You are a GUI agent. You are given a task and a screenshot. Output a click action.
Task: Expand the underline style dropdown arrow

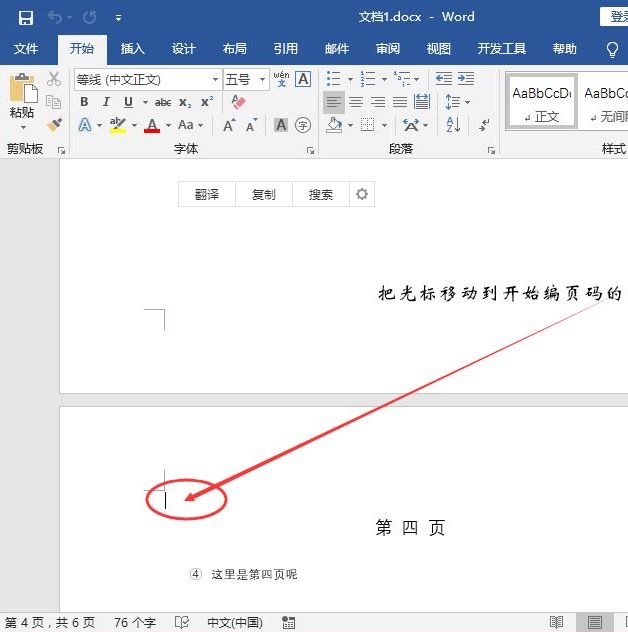(145, 102)
